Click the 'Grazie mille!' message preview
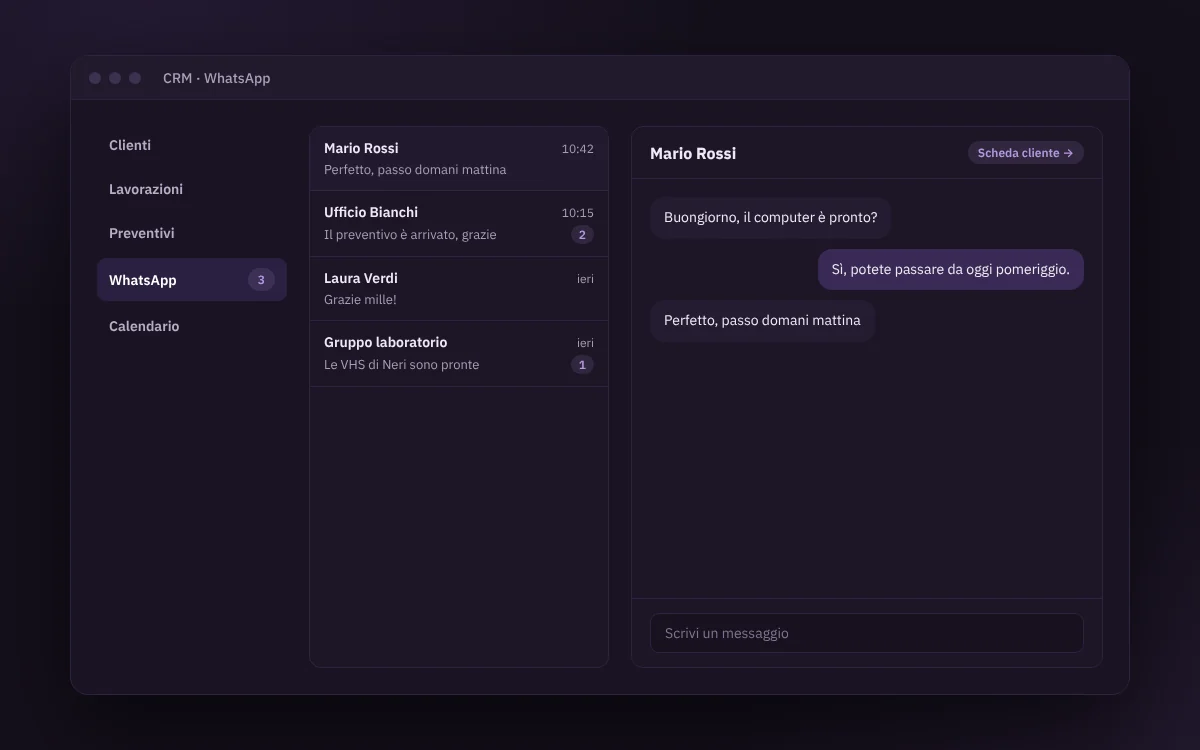The height and width of the screenshot is (750, 1200). point(360,300)
